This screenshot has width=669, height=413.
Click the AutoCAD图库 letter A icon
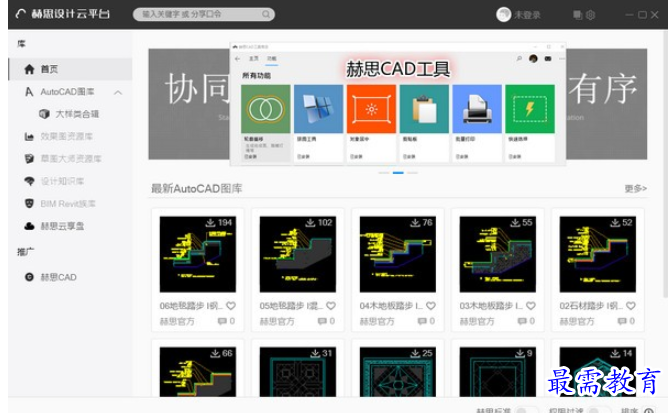(x=29, y=92)
